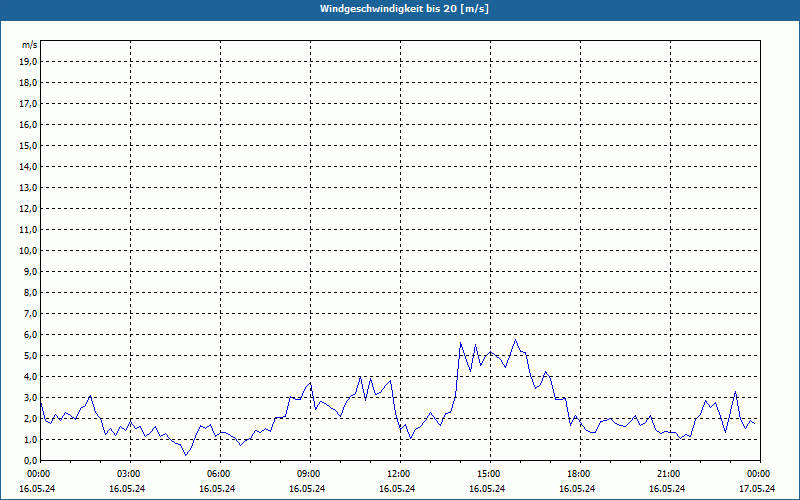Select the 6,0 y-axis label
The width and height of the screenshot is (800, 500).
(x=31, y=334)
